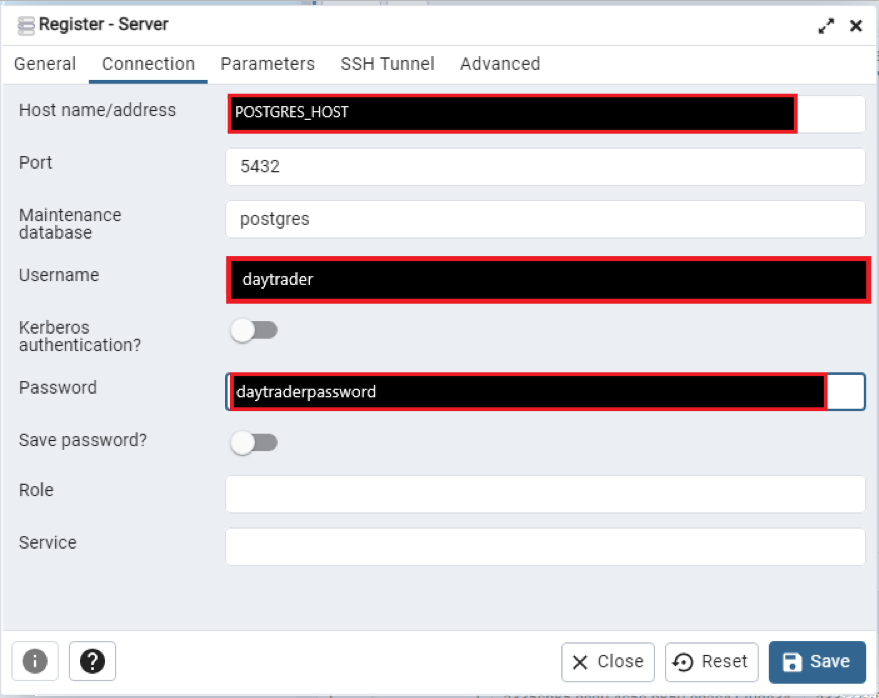Click the info icon button
Screen dimensions: 879x698
pos(35,661)
